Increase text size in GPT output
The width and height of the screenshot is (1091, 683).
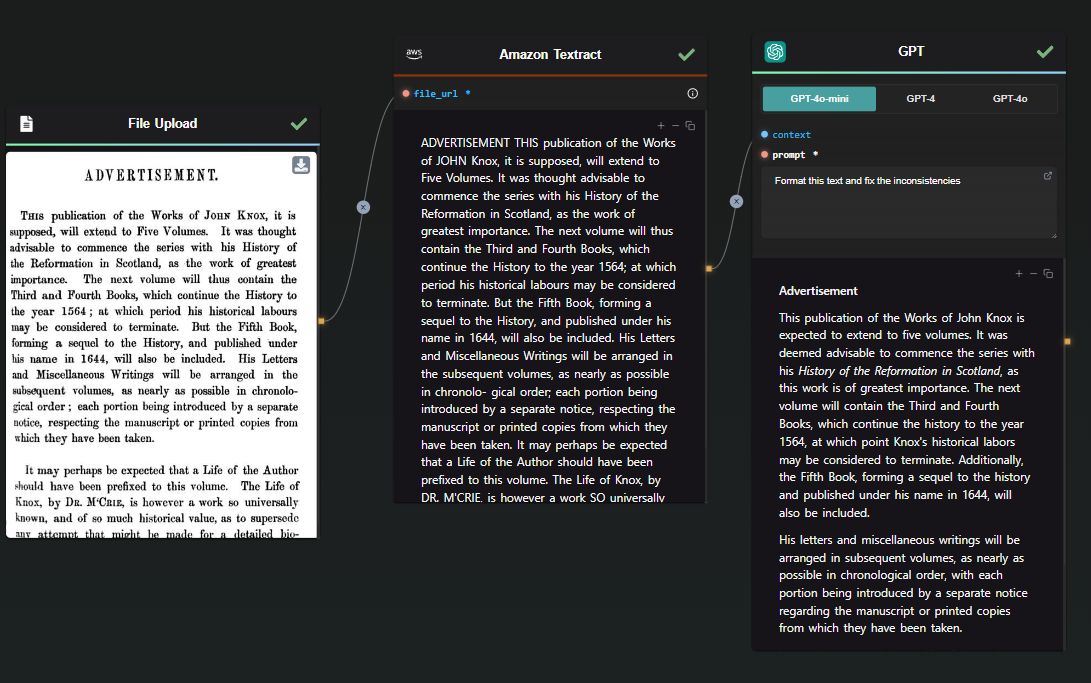click(x=1019, y=274)
